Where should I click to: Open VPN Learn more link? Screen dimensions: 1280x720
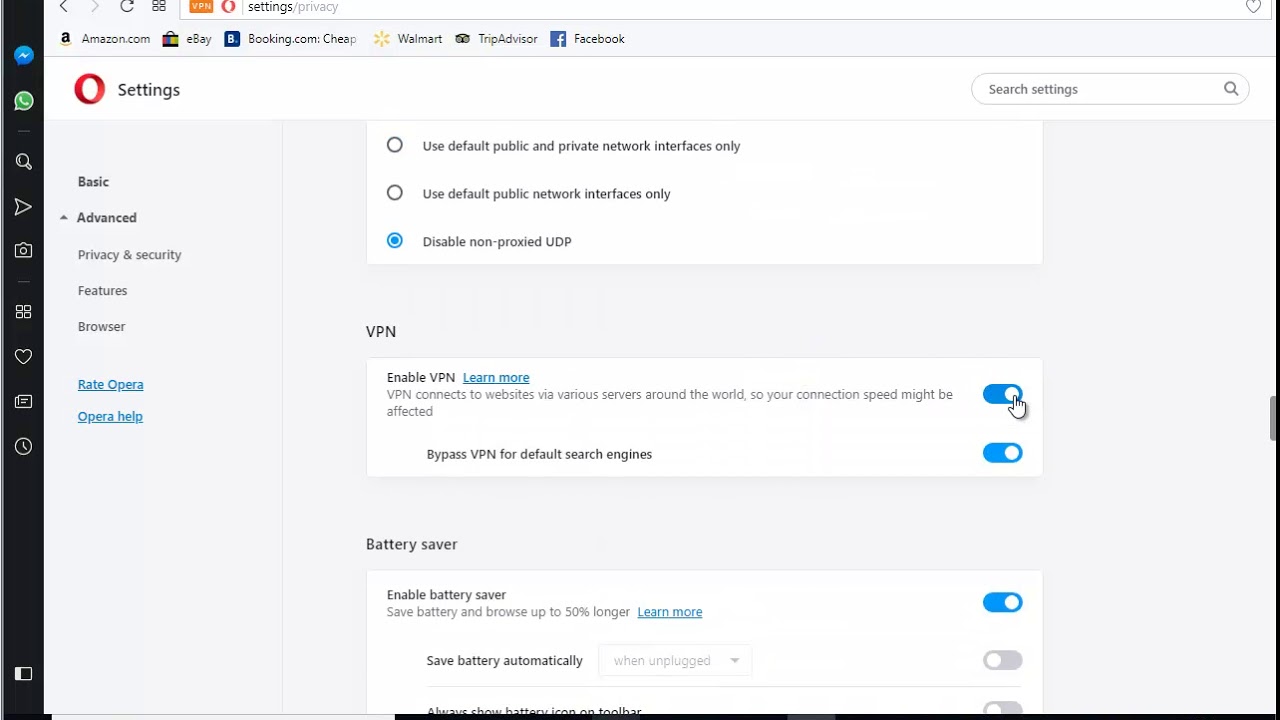496,378
